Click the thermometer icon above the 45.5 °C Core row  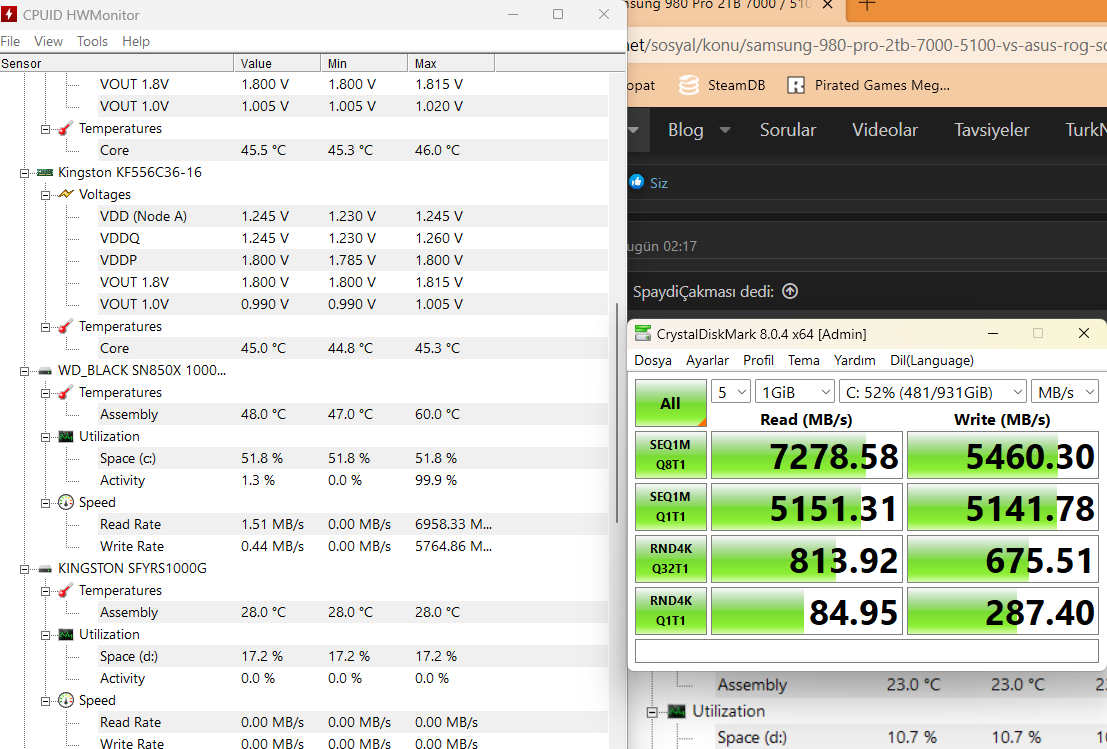tap(66, 128)
